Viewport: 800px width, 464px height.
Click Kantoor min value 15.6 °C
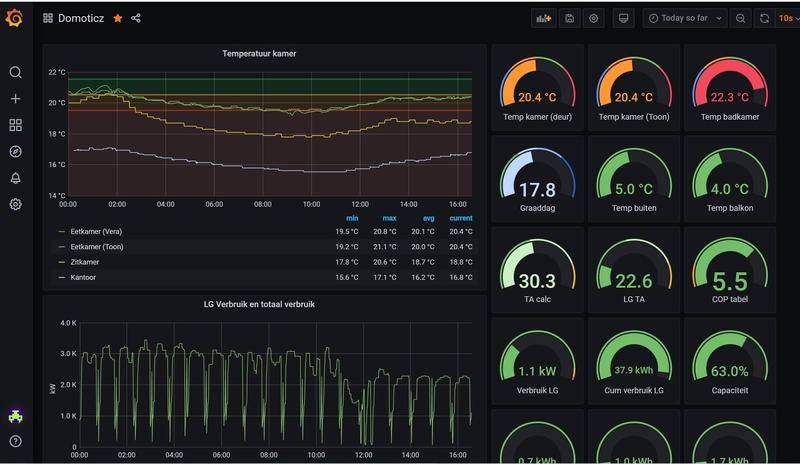tap(346, 278)
